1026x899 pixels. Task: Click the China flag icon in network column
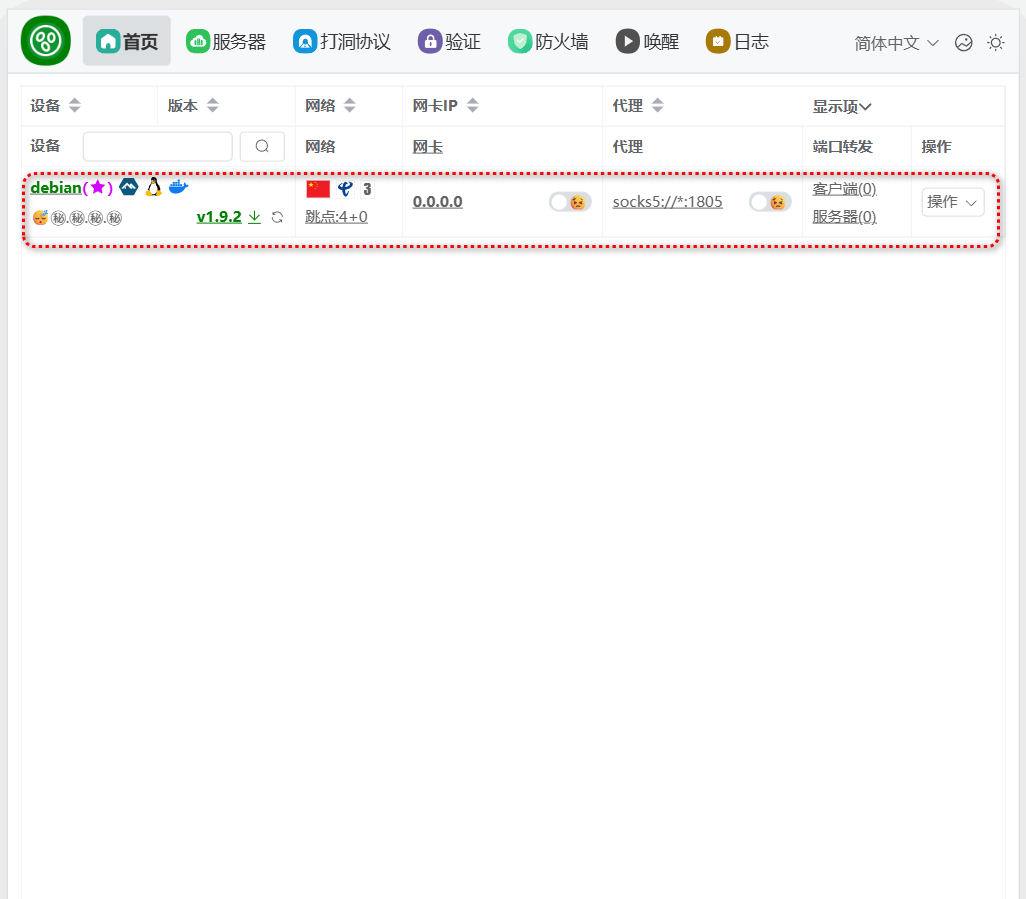pos(318,189)
